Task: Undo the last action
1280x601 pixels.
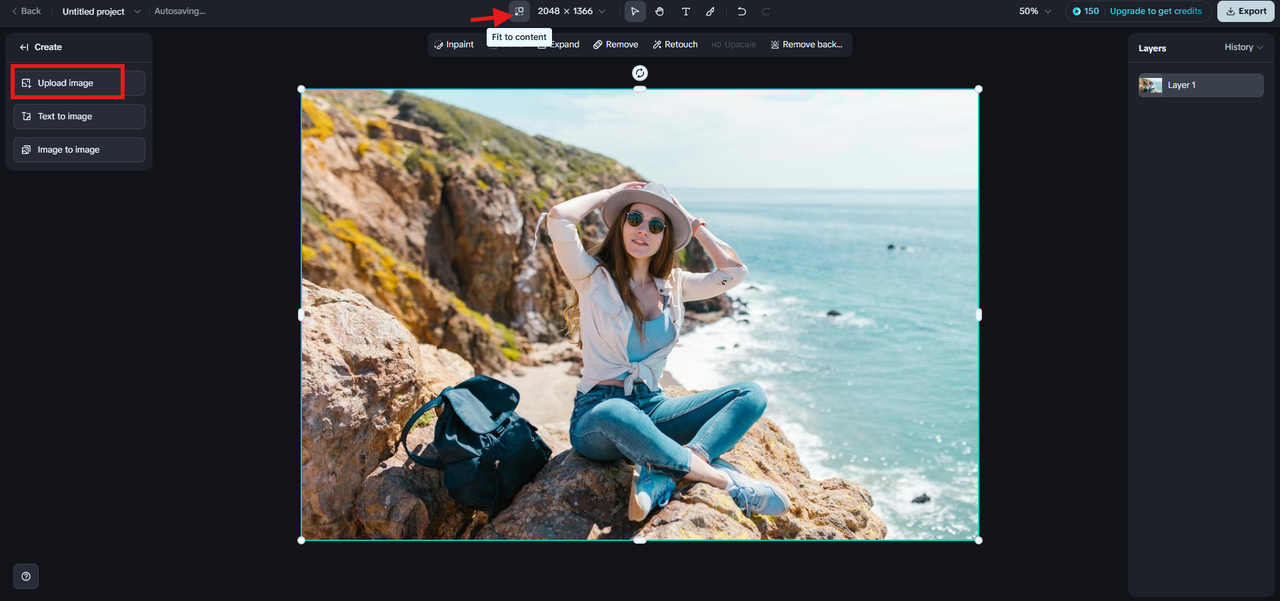Action: pos(741,11)
